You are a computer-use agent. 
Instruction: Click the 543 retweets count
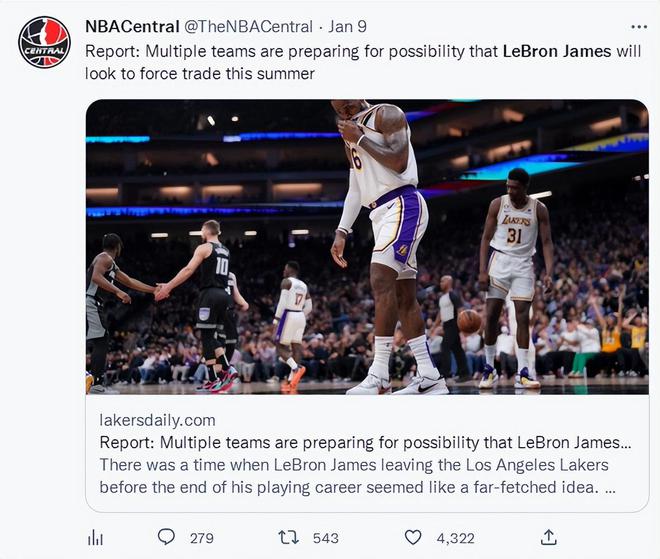(325, 538)
